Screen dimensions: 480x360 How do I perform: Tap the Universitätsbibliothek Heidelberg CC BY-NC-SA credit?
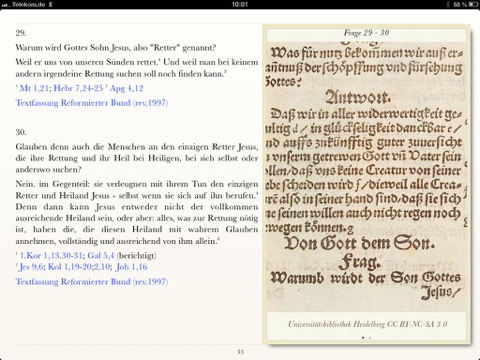point(367,324)
